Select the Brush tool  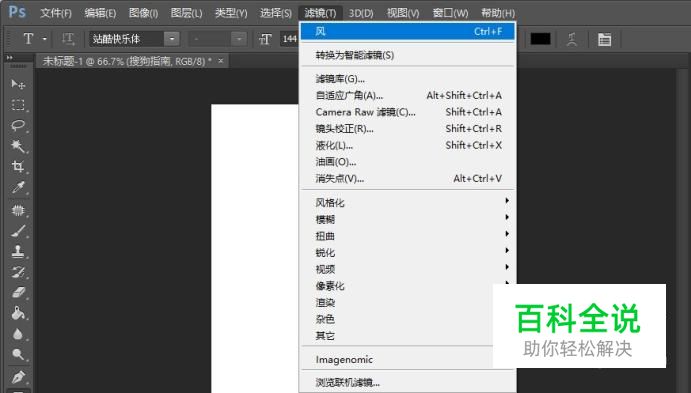[18, 231]
